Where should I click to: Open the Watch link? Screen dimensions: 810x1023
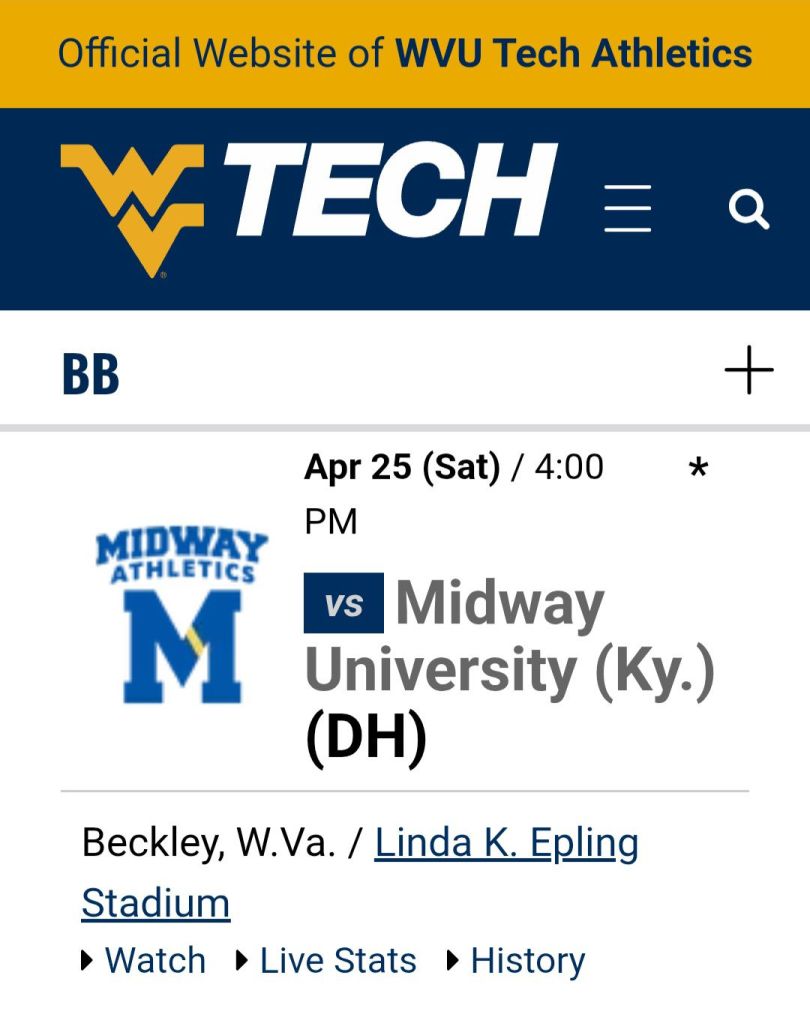point(155,961)
